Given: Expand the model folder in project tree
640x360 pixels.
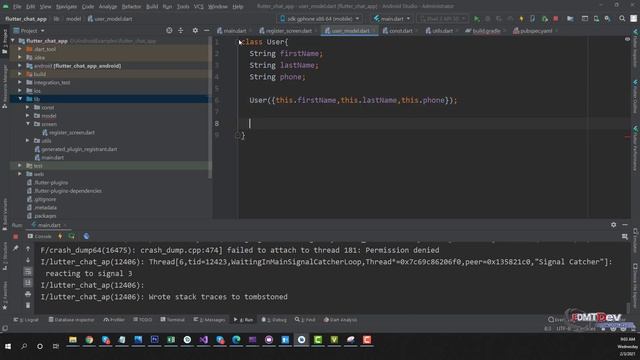Looking at the screenshot, I should 28,116.
